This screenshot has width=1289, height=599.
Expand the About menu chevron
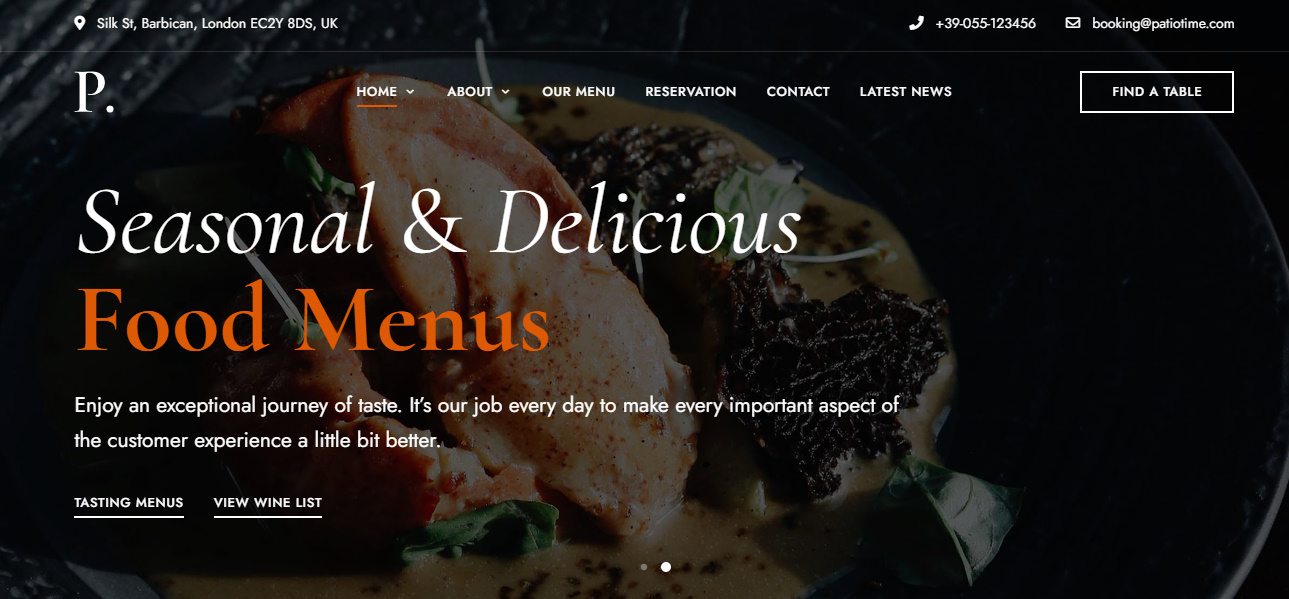505,92
